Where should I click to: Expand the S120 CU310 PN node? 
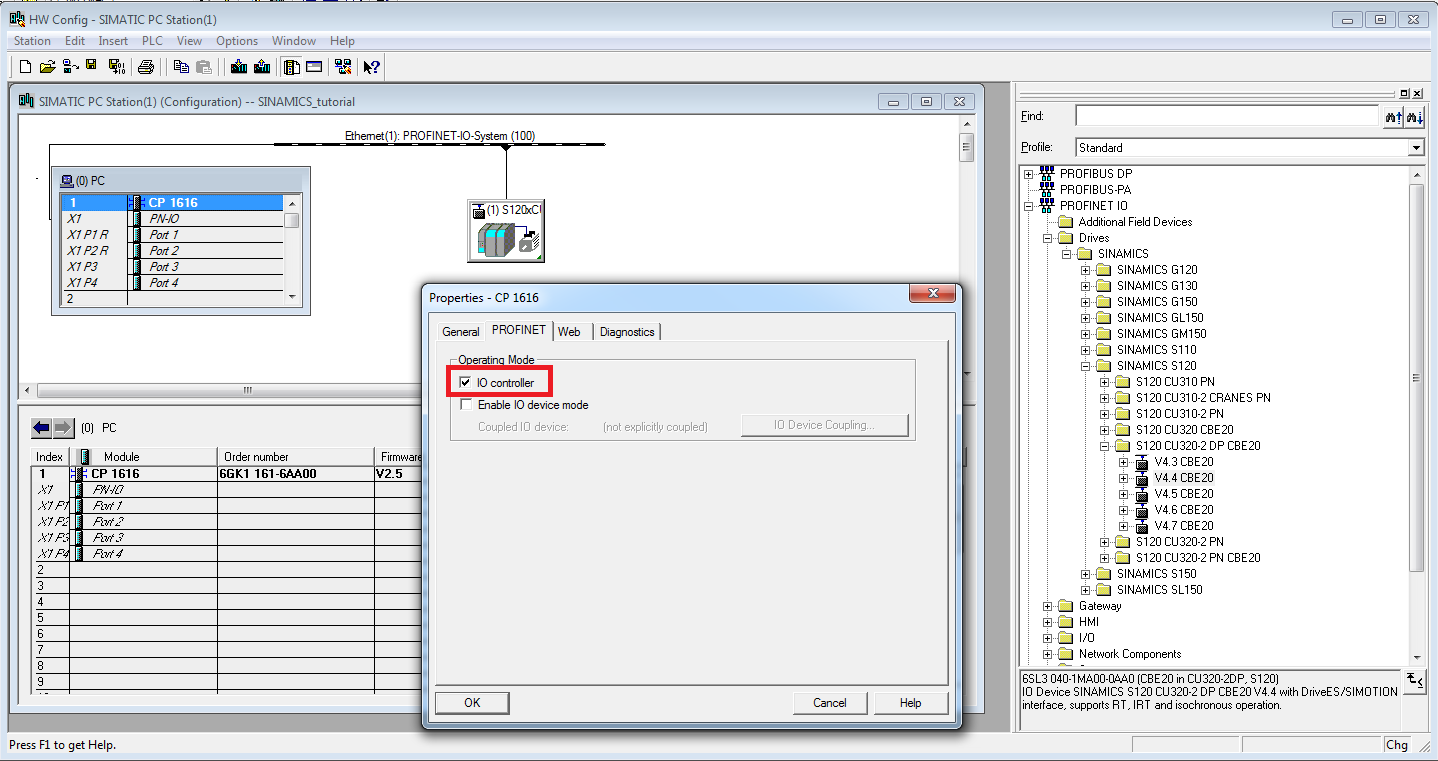(1104, 382)
